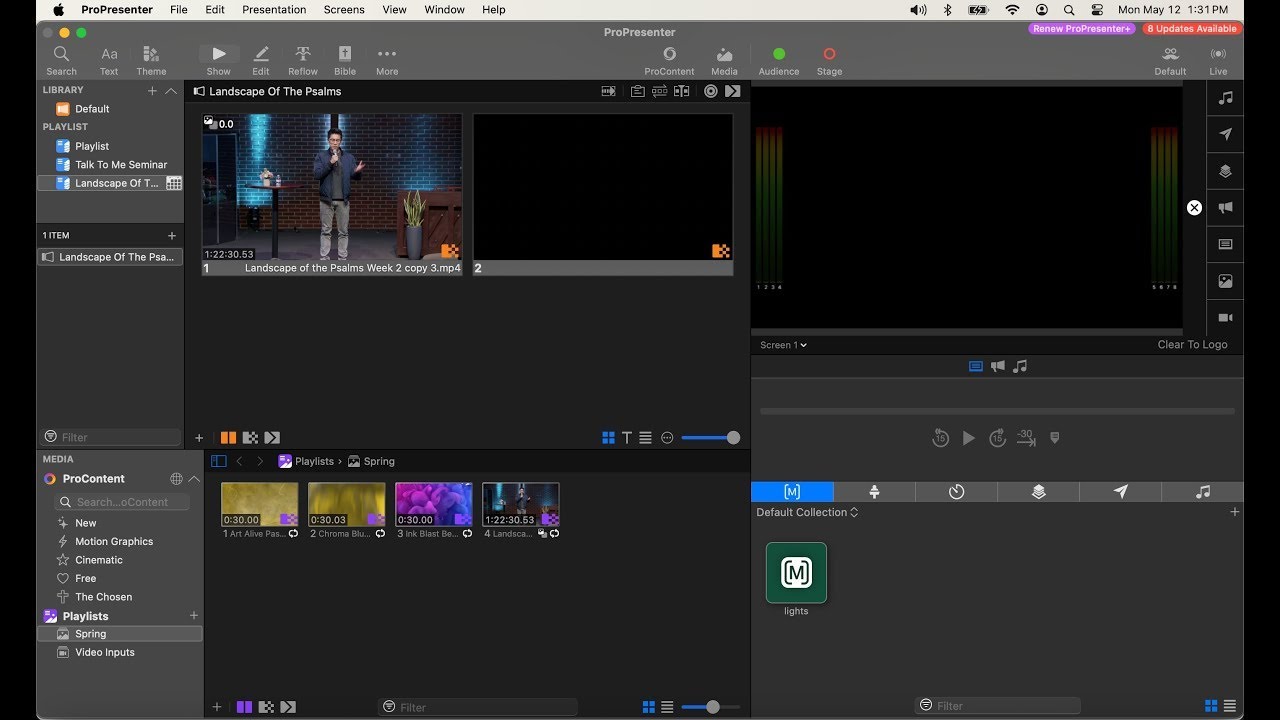The image size is (1280, 720).
Task: Open the Search tool in the toolbar
Action: pos(61,60)
